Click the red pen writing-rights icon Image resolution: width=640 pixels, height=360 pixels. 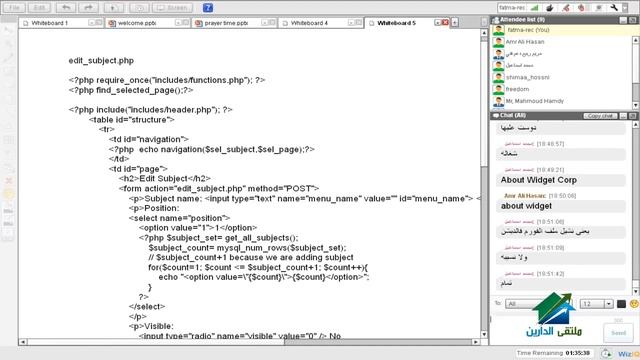566,7
